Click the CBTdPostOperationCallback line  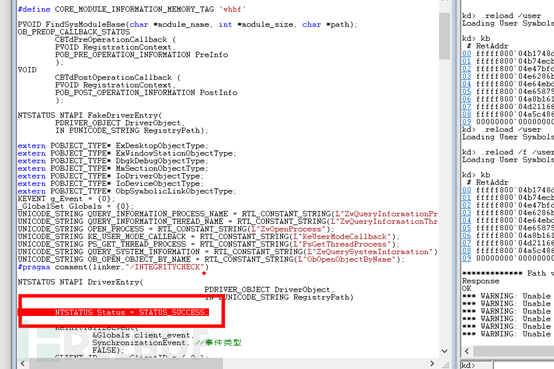pos(117,77)
